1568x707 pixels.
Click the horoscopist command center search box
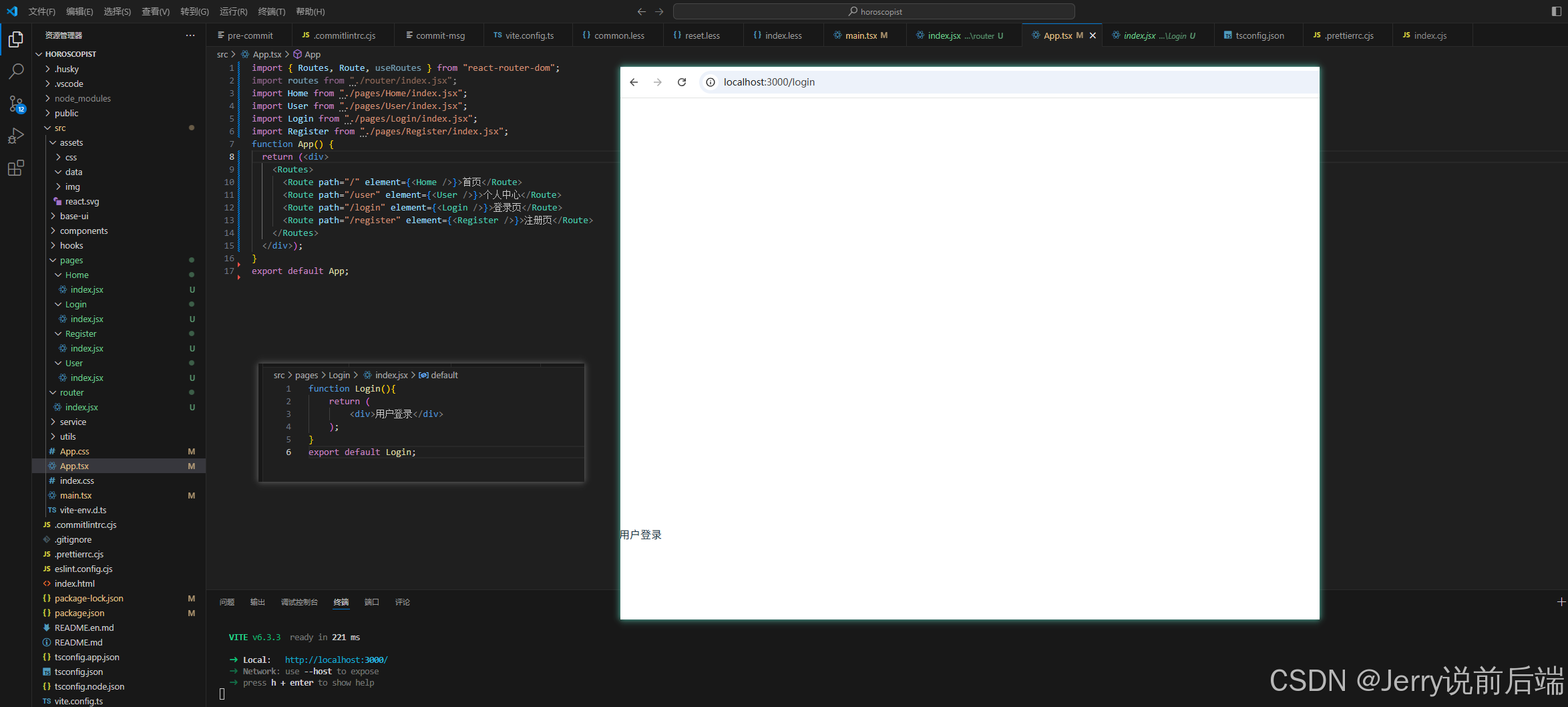pyautogui.click(x=874, y=11)
